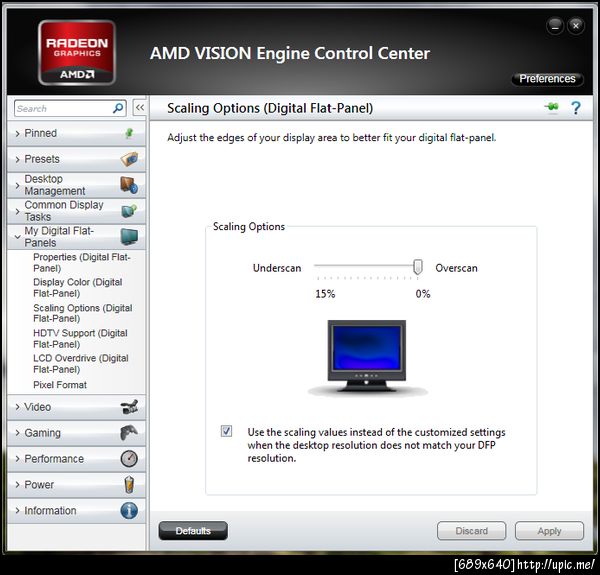Open the Pixel Format page
The width and height of the screenshot is (600, 575).
60,385
